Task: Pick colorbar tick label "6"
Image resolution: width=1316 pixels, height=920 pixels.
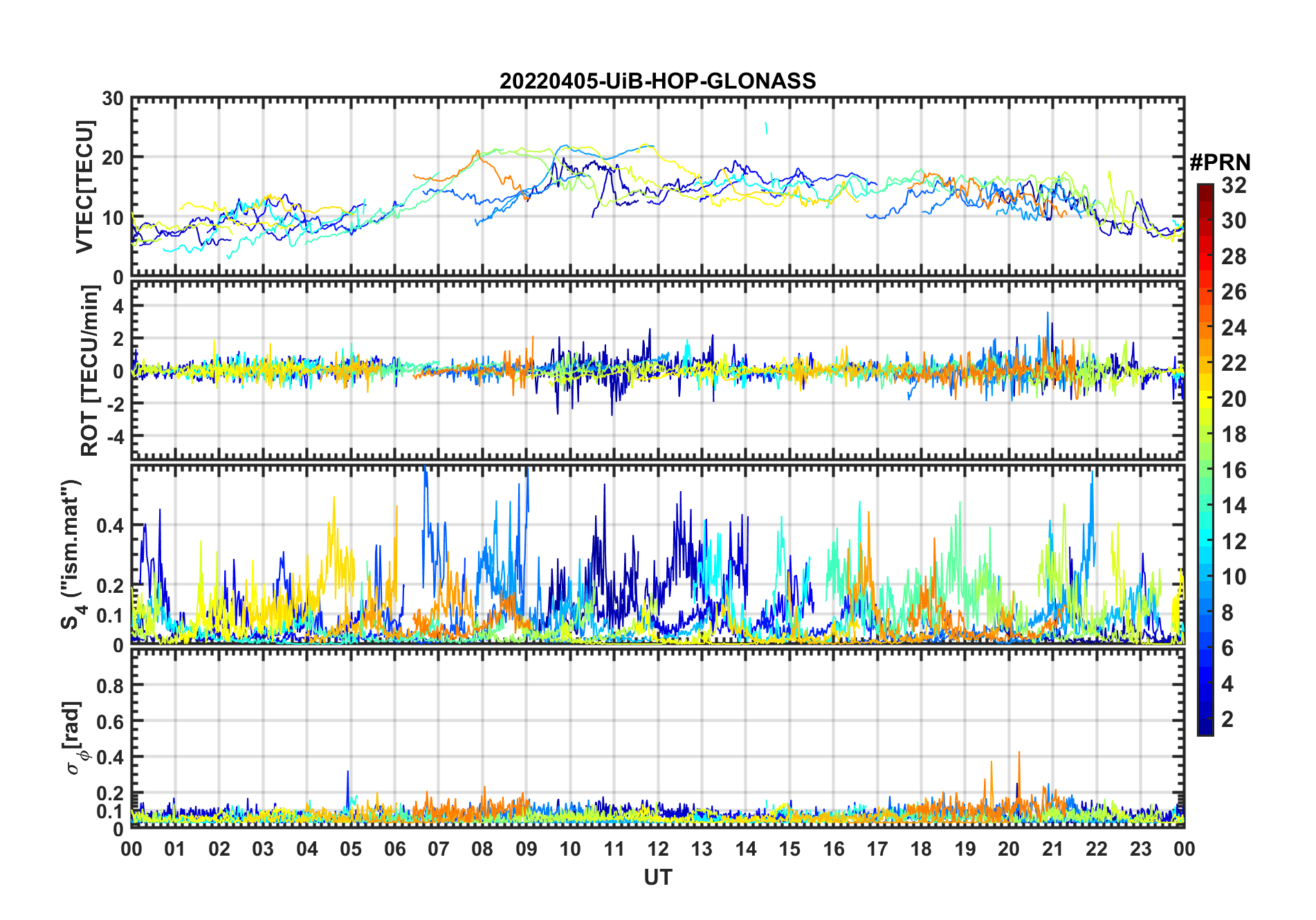Action: [1227, 648]
